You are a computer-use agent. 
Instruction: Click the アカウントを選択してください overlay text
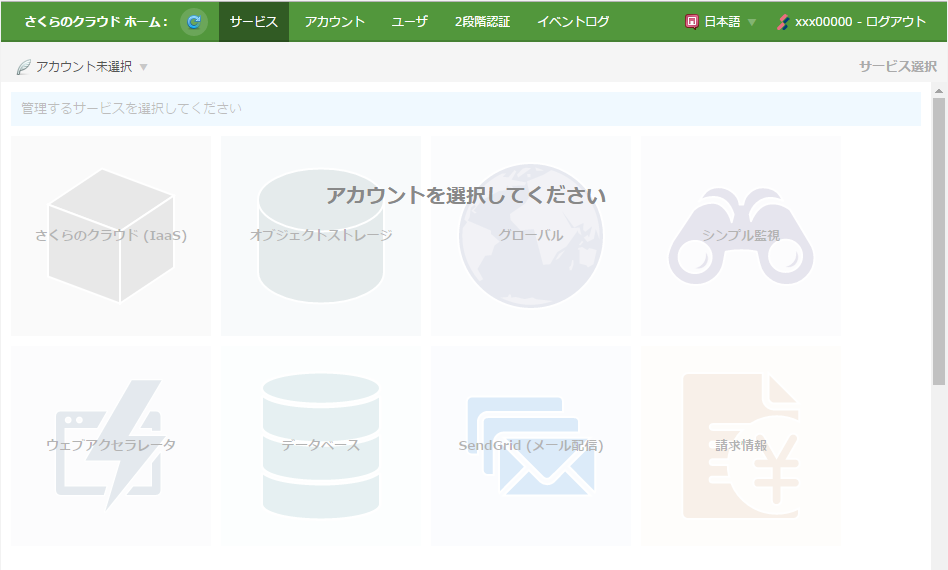point(466,195)
